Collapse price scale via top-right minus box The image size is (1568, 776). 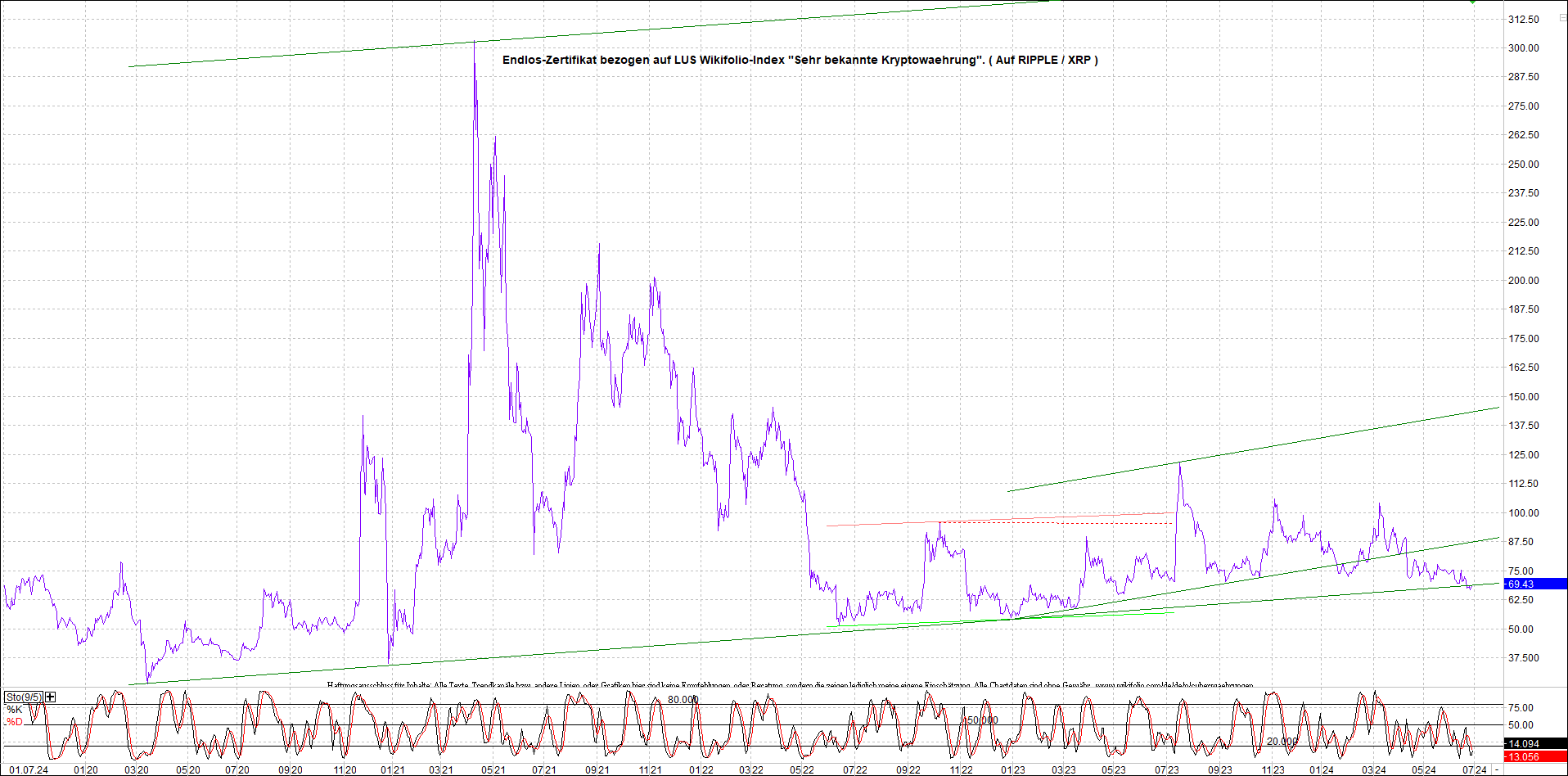1562,17
